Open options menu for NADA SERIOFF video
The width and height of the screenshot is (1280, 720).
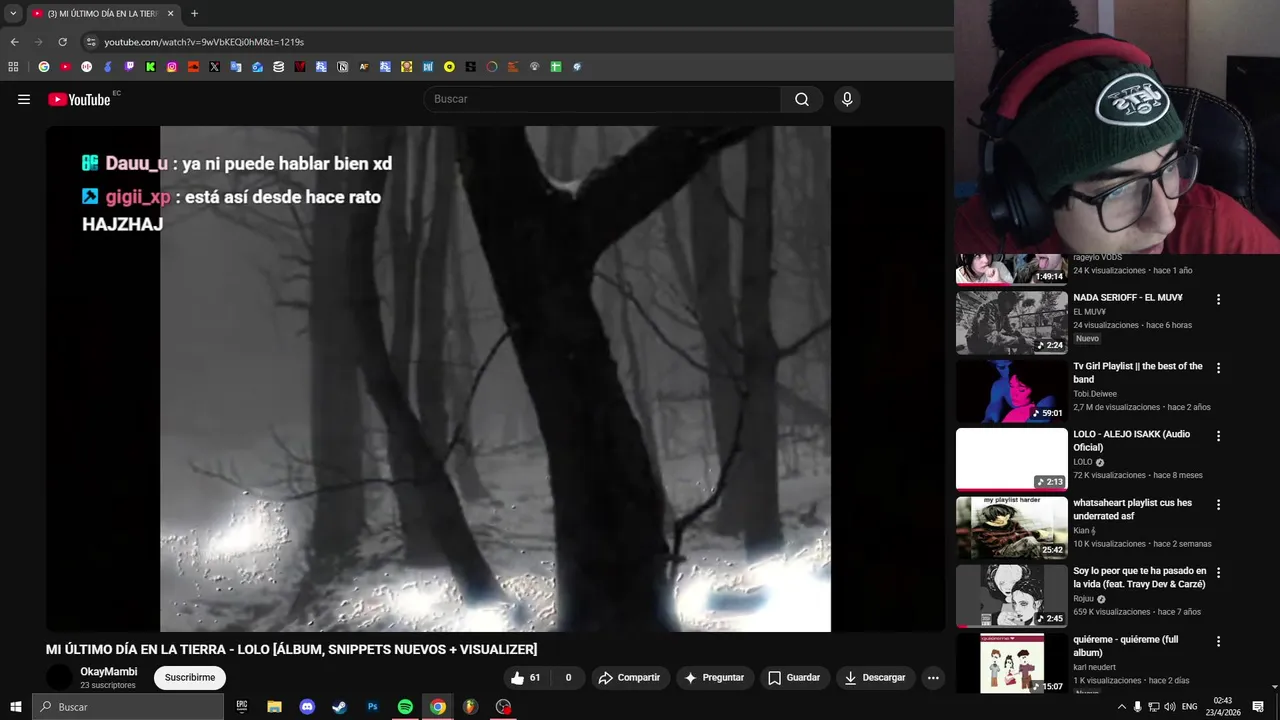(x=1218, y=299)
